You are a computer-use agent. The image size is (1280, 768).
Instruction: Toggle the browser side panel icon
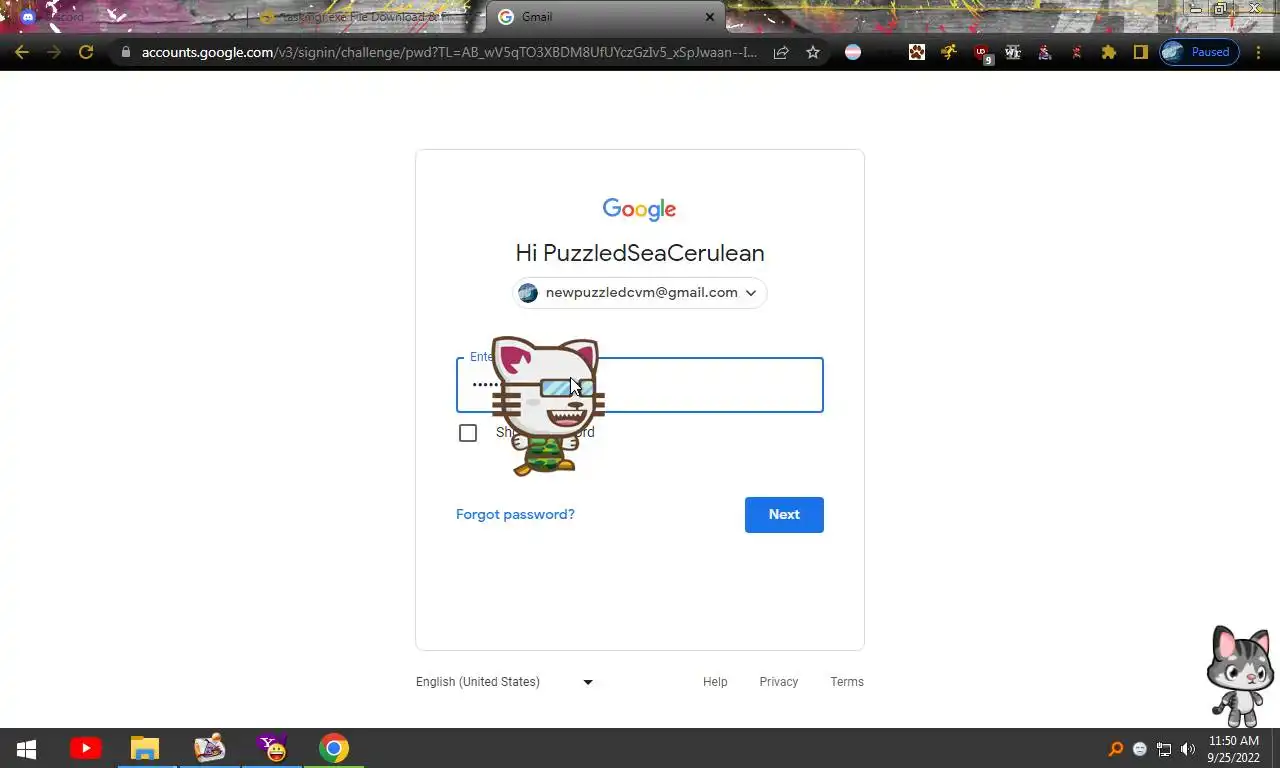(1140, 52)
